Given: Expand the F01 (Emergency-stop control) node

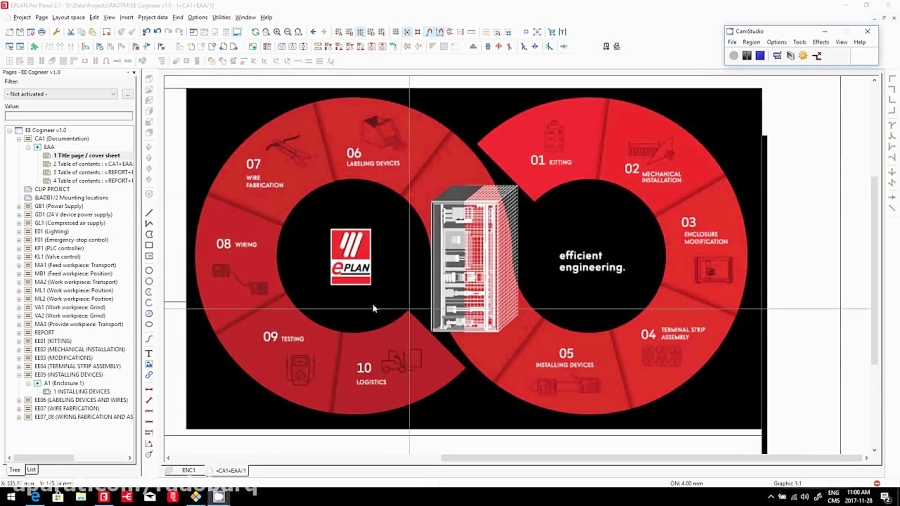Looking at the screenshot, I should [x=19, y=240].
